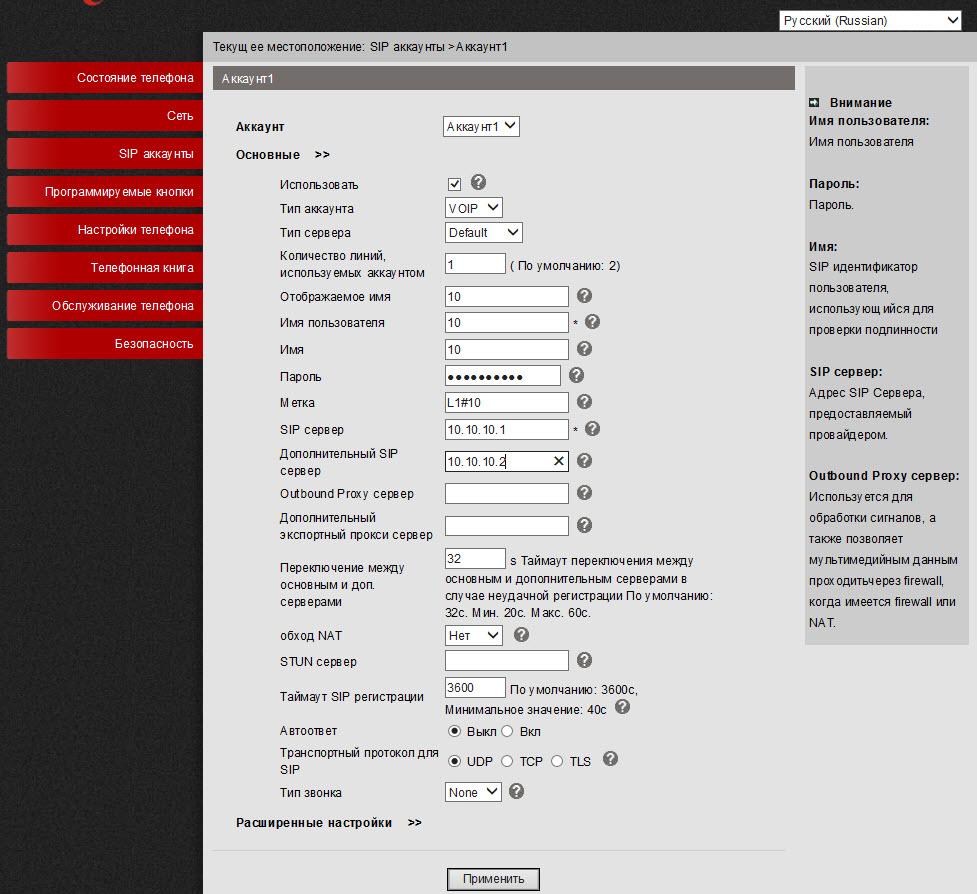Screen dimensions: 977x894
Task: Click into the STUN сервер input field
Action: click(x=506, y=661)
